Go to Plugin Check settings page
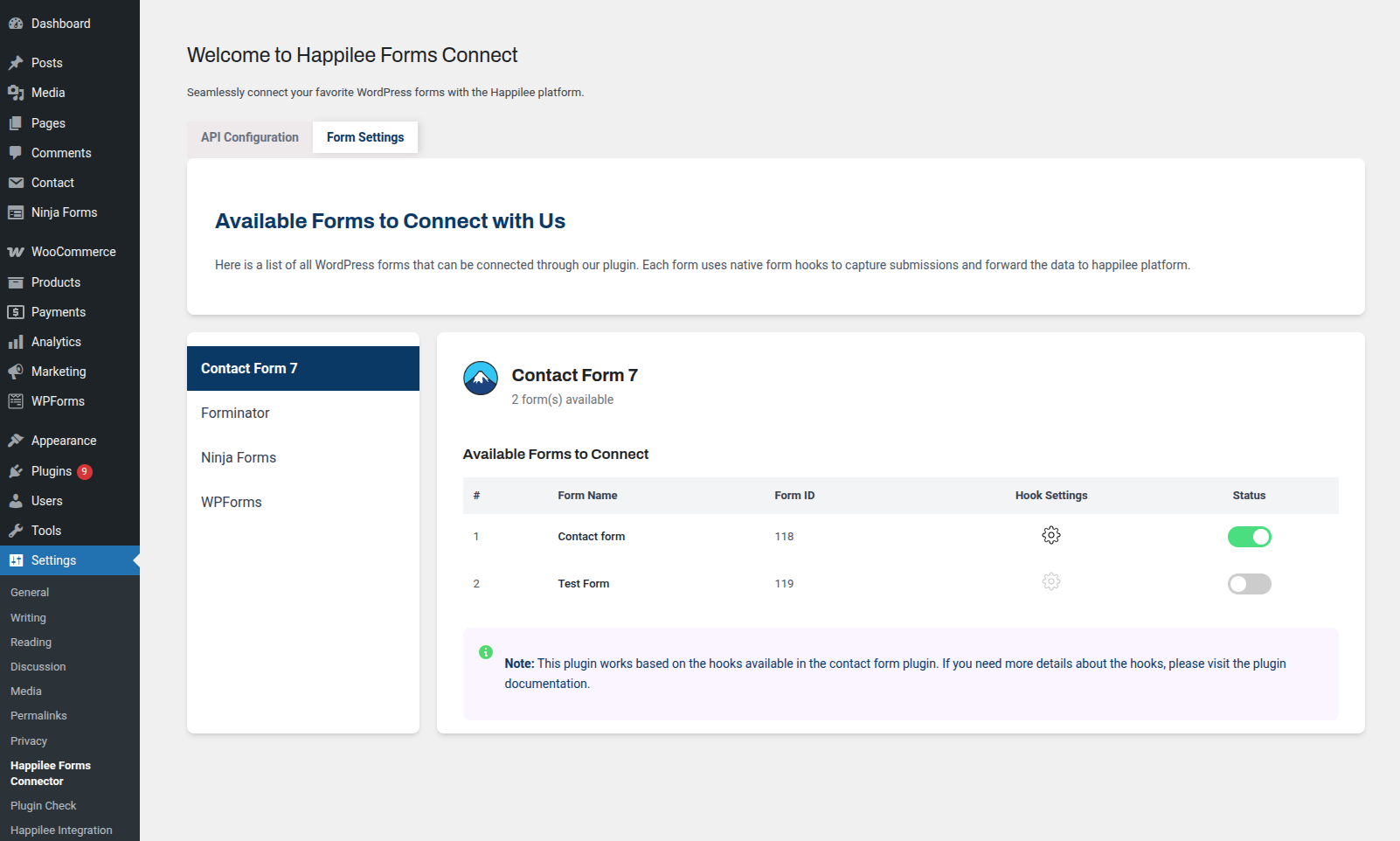The height and width of the screenshot is (841, 1400). pos(42,805)
